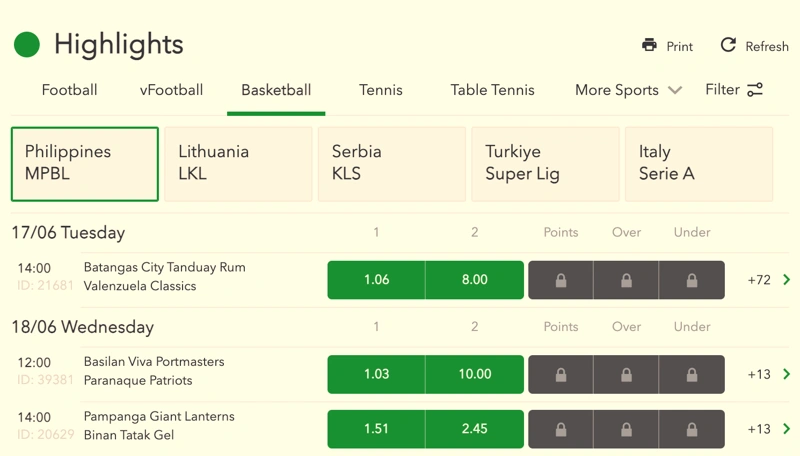This screenshot has height=456, width=800.
Task: Click the green Highlights circle icon
Action: (x=27, y=44)
